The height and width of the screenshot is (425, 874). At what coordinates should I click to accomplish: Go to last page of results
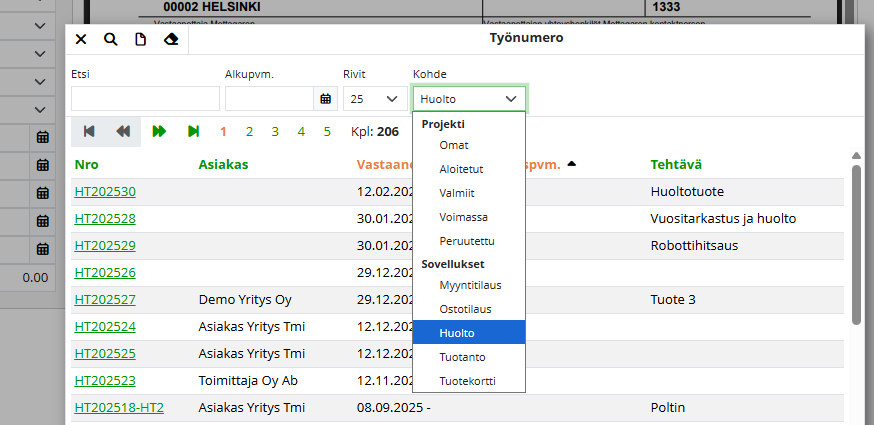(193, 131)
